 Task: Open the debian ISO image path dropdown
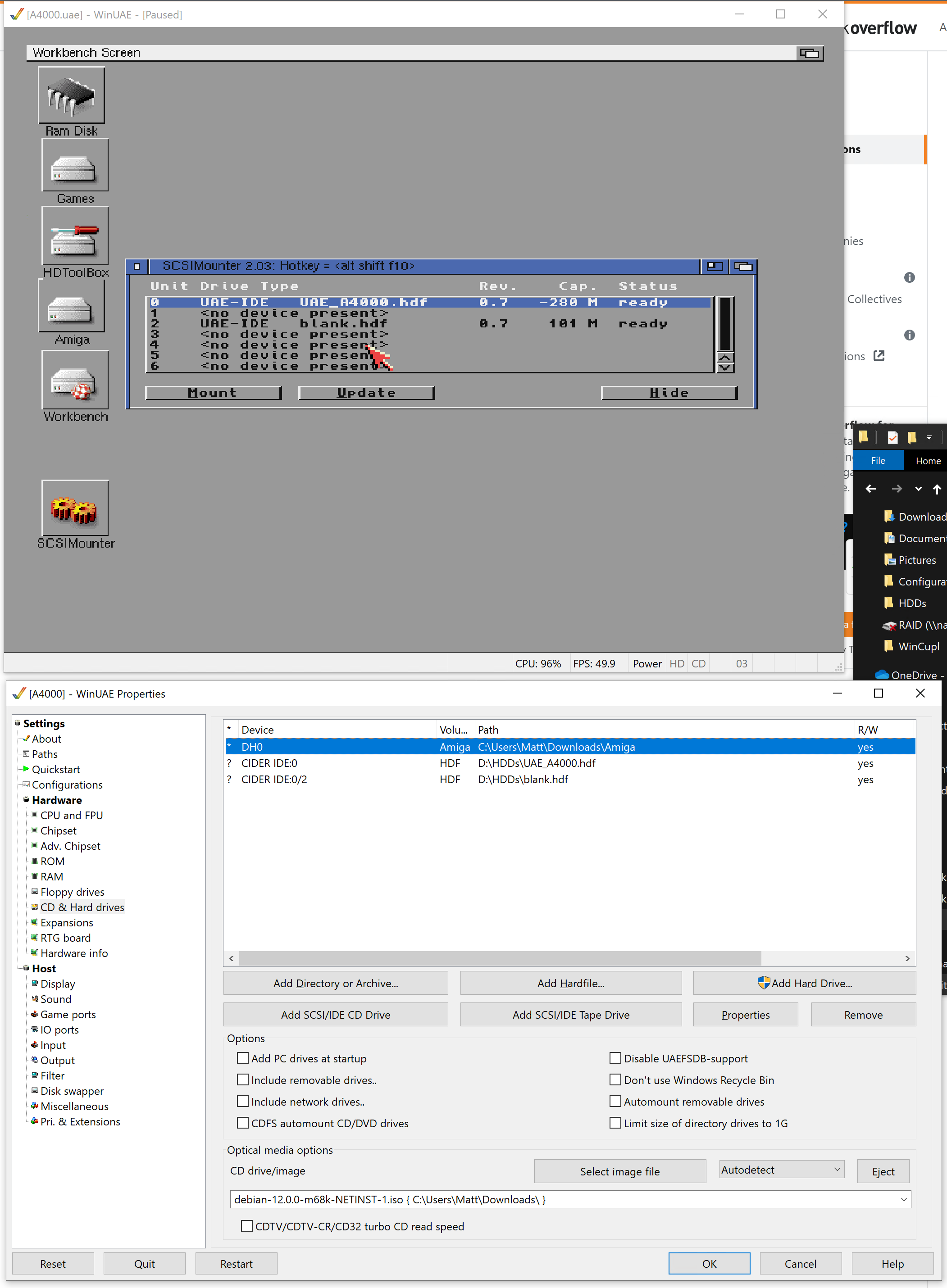[x=904, y=1199]
